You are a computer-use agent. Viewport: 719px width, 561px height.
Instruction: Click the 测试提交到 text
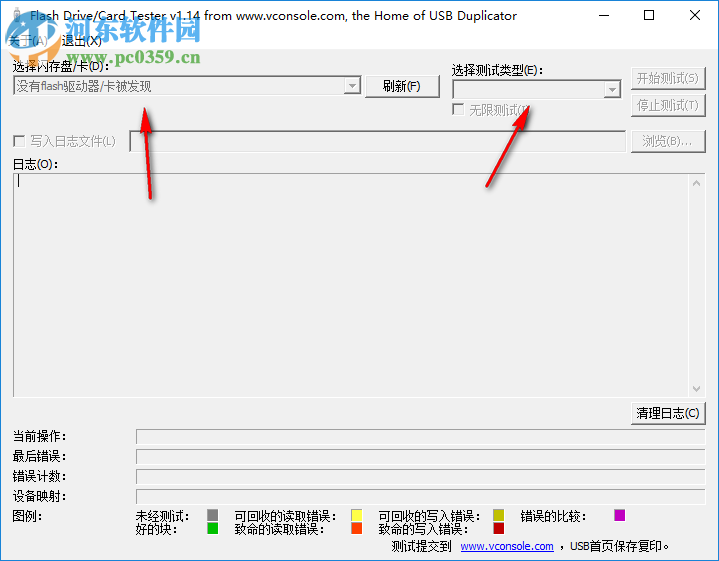pos(421,546)
